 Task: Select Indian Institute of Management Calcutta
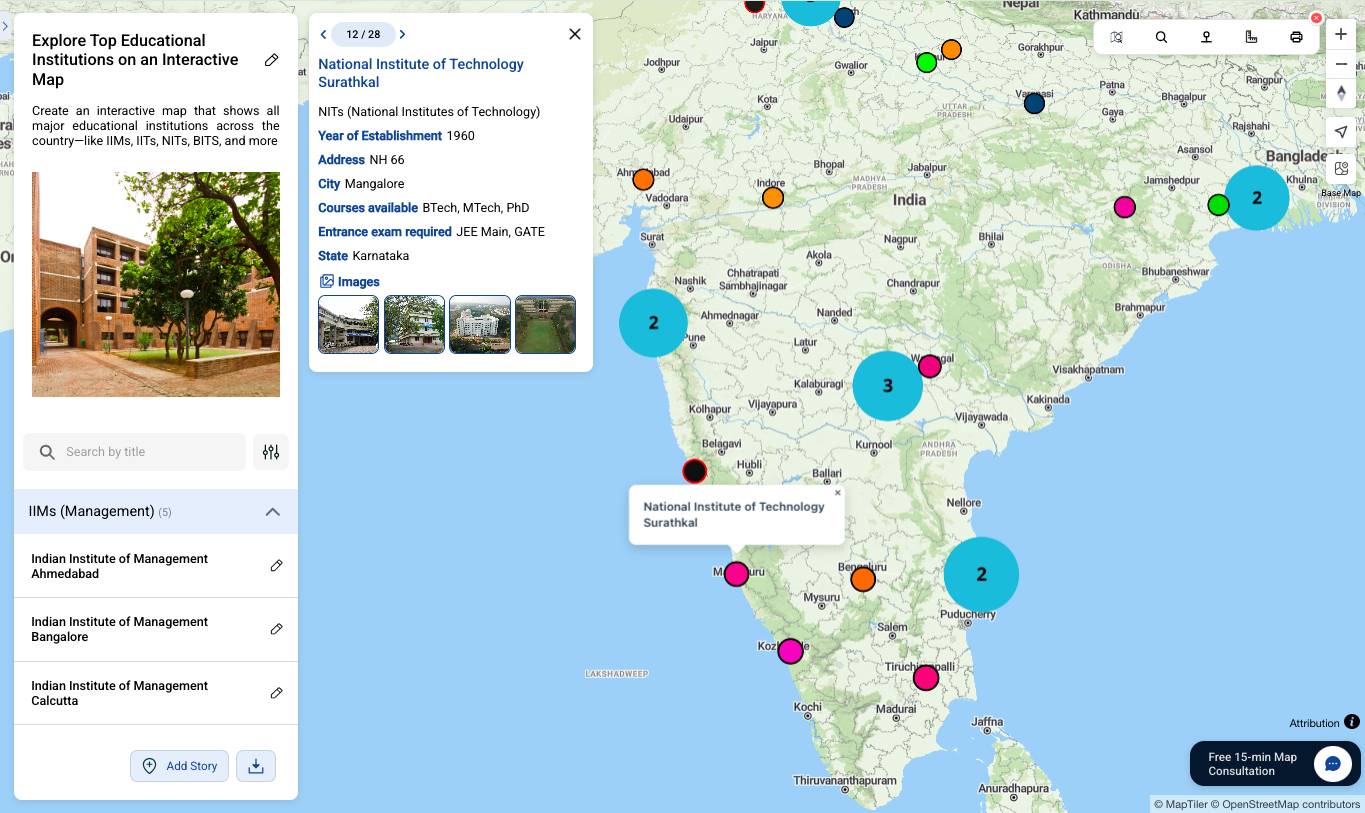tap(119, 693)
